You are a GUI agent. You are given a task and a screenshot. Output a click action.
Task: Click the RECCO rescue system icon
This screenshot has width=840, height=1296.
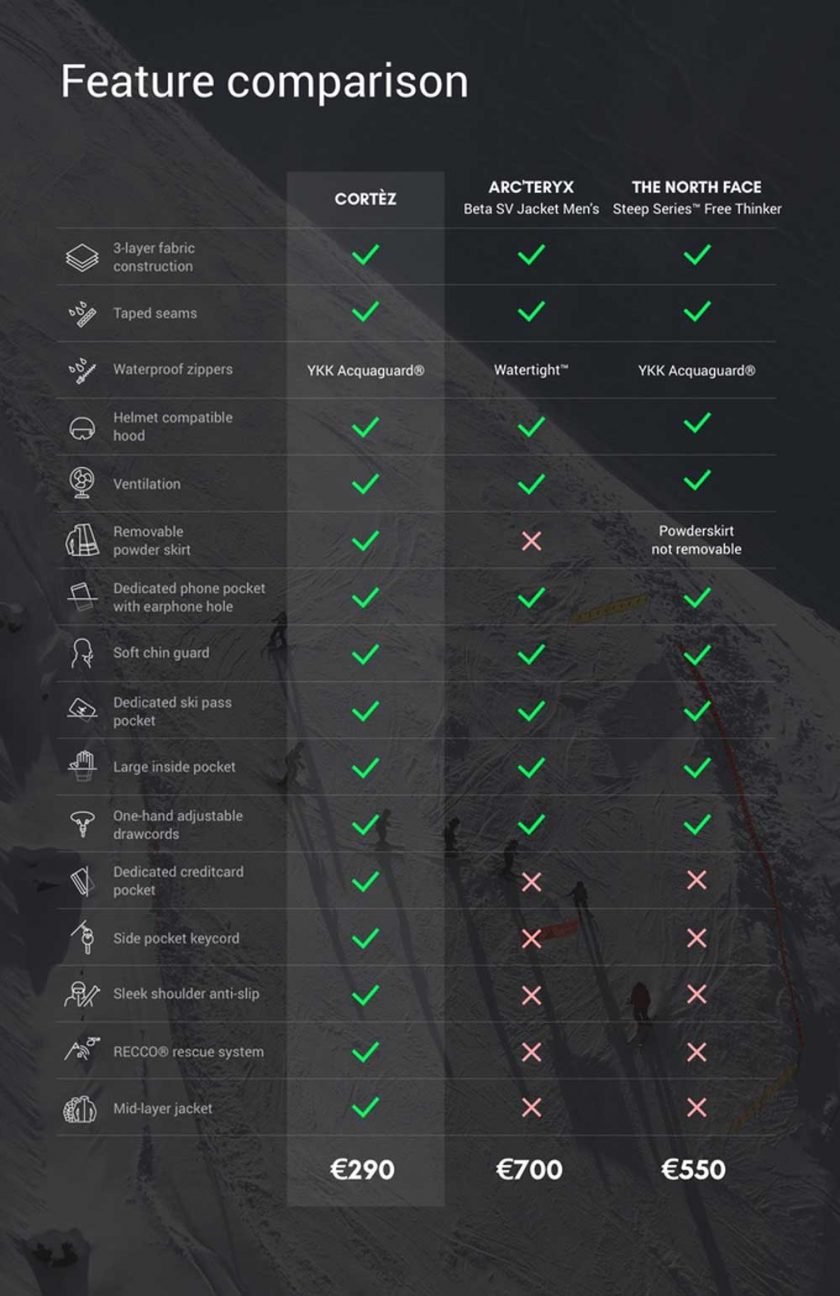[x=82, y=1050]
